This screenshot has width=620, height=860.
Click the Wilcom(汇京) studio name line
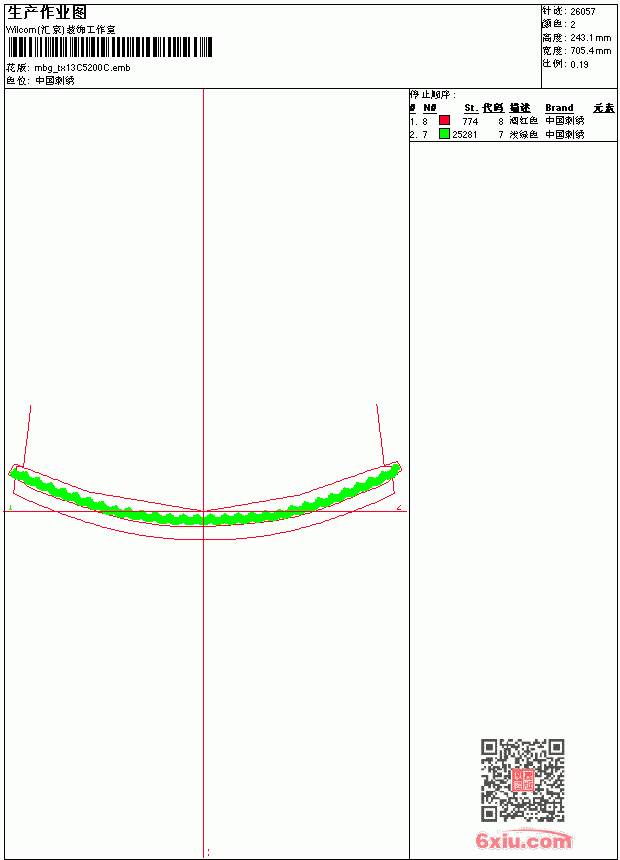60,30
